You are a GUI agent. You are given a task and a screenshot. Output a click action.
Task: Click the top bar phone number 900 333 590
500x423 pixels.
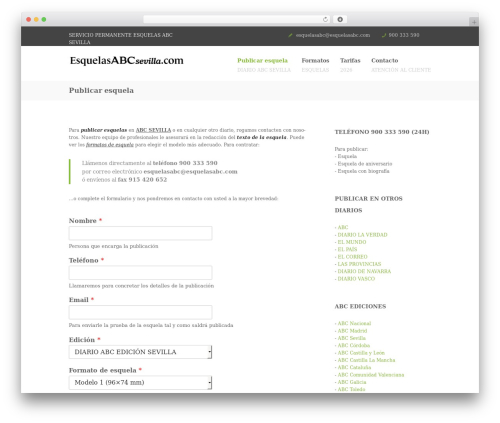[x=404, y=35]
